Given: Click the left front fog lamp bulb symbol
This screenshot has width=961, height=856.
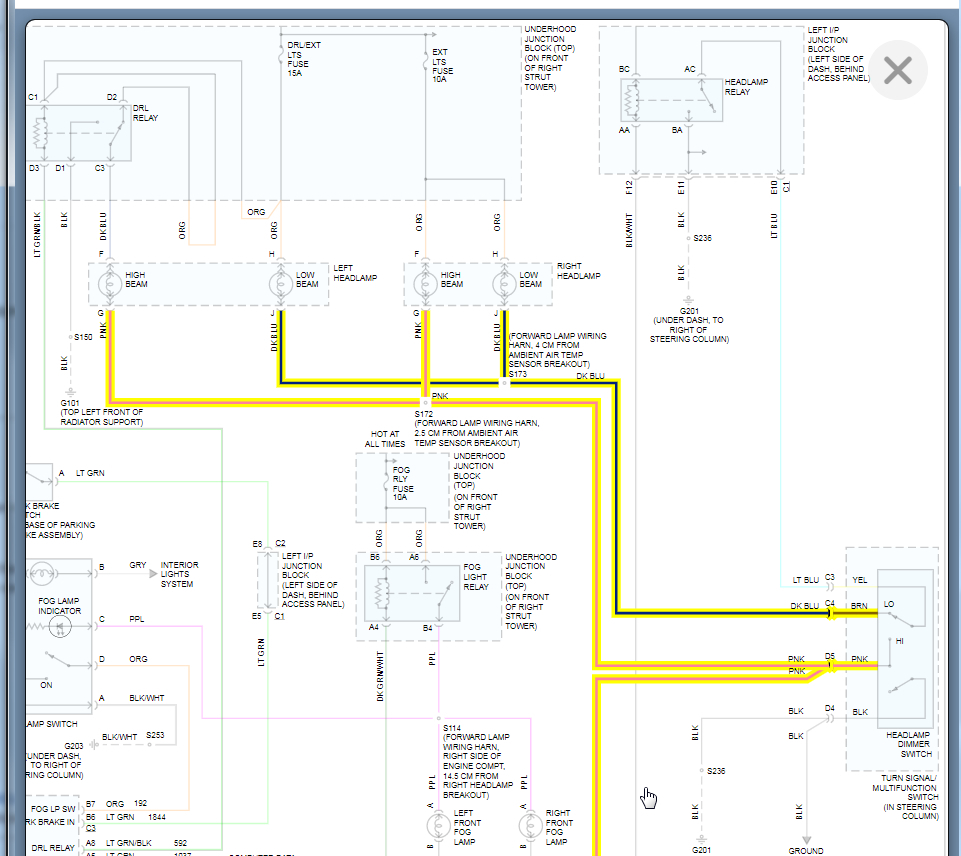Looking at the screenshot, I should point(439,826).
